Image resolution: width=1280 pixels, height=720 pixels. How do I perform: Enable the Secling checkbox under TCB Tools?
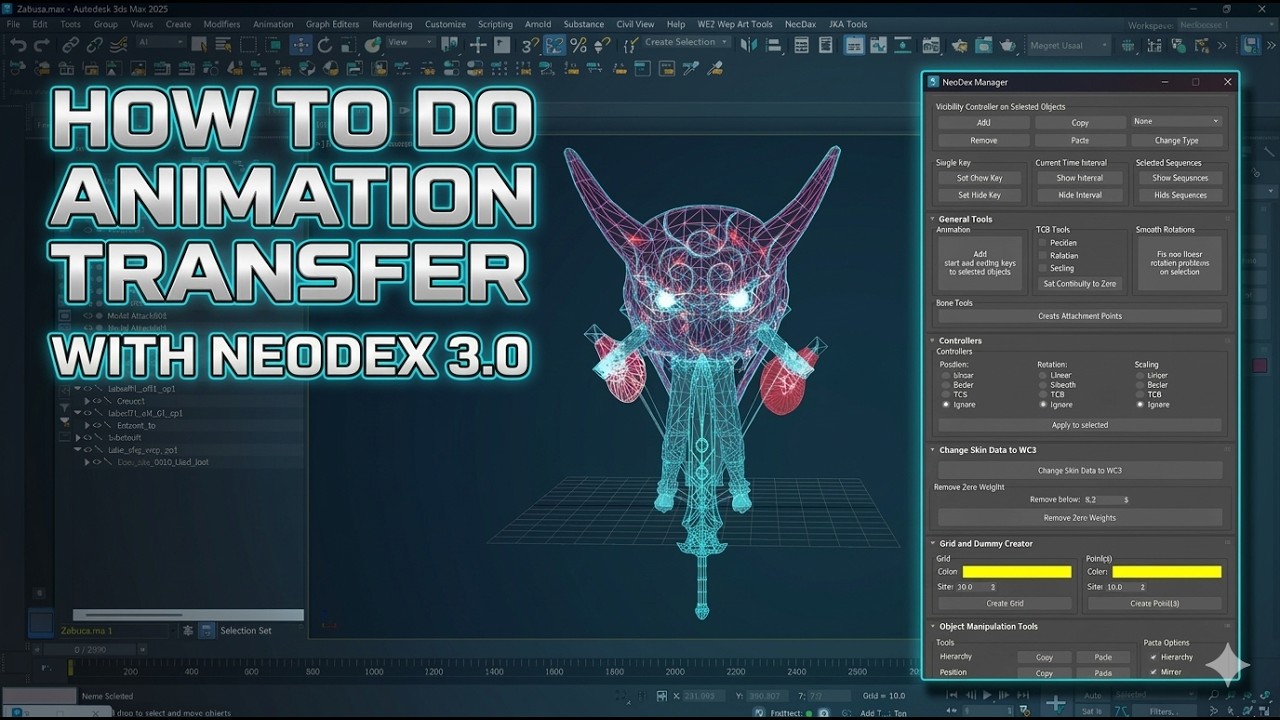click(1043, 268)
